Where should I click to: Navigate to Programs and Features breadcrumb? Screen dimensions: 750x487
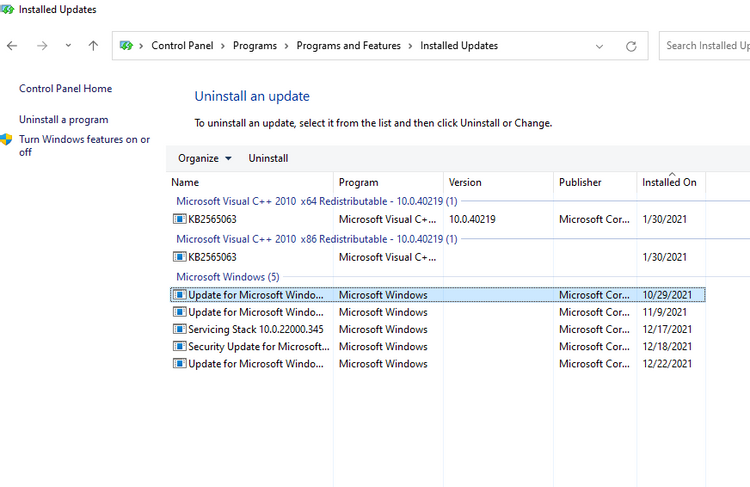(348, 45)
